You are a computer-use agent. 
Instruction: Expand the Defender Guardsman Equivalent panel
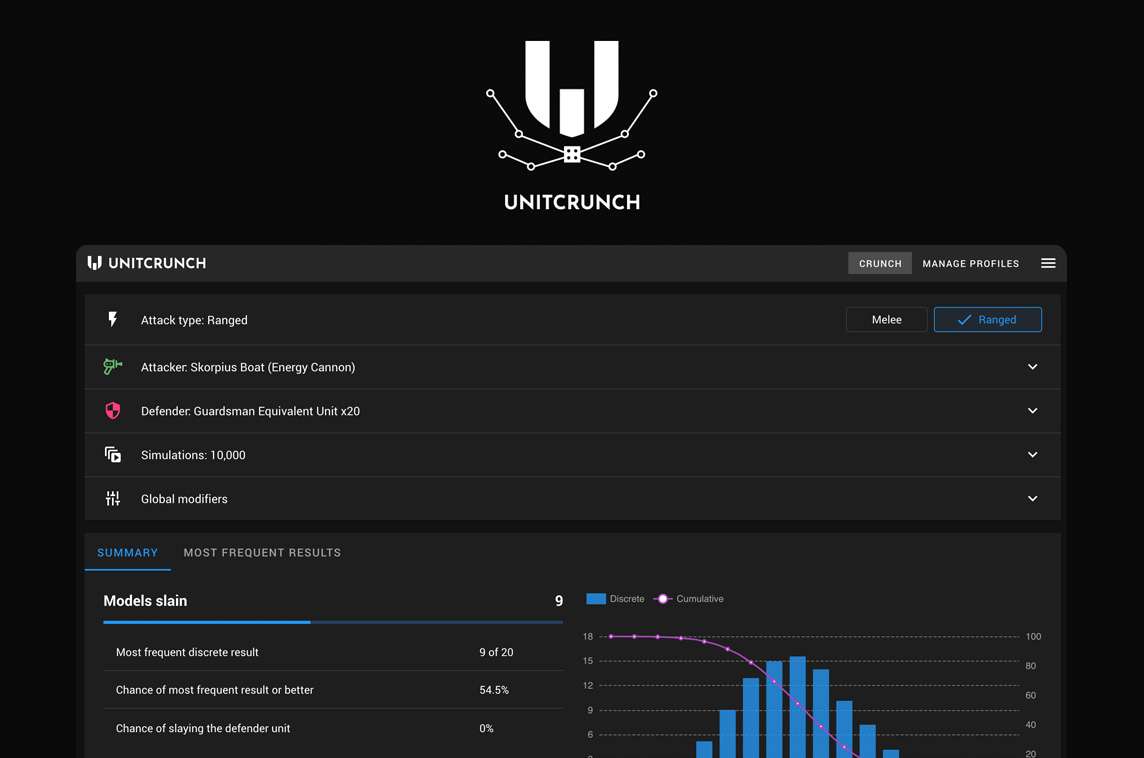click(x=573, y=411)
